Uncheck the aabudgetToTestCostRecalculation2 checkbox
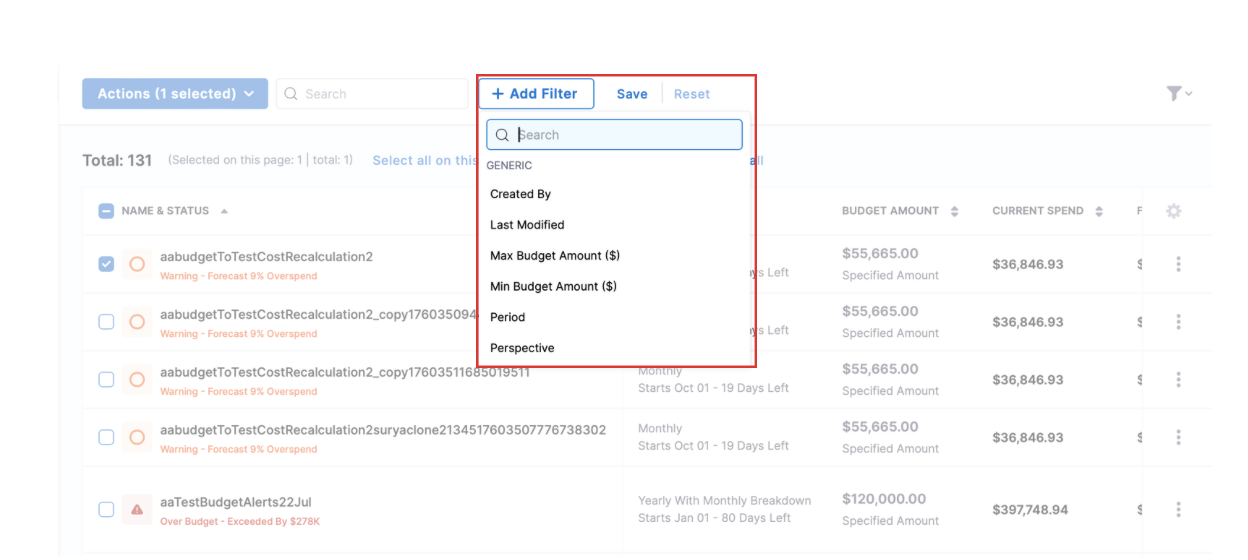This screenshot has height=560, width=1248. click(x=106, y=264)
